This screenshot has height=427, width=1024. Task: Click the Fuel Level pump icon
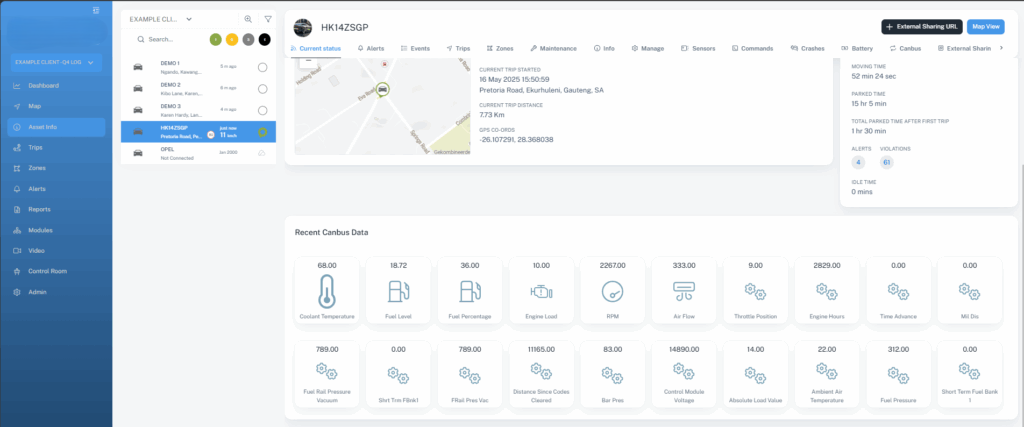point(397,291)
